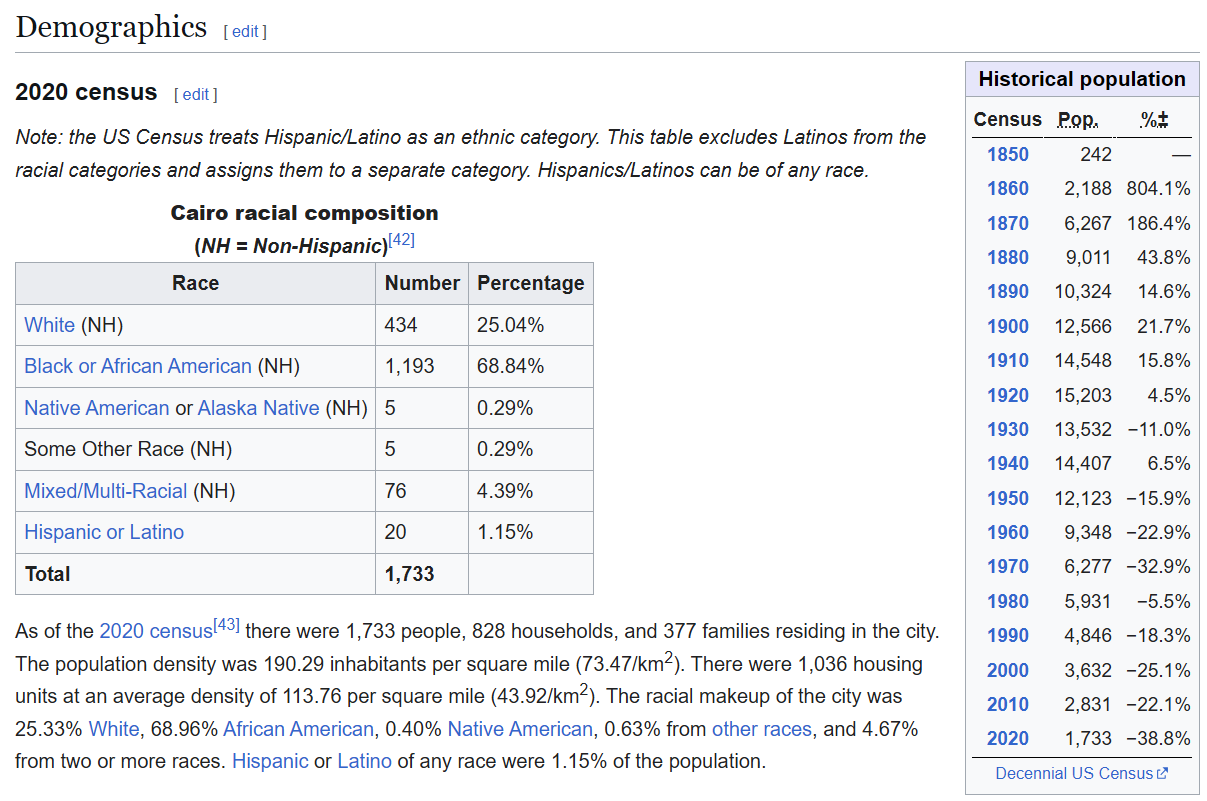The image size is (1207, 801).
Task: Click the Race column header
Action: [x=195, y=283]
